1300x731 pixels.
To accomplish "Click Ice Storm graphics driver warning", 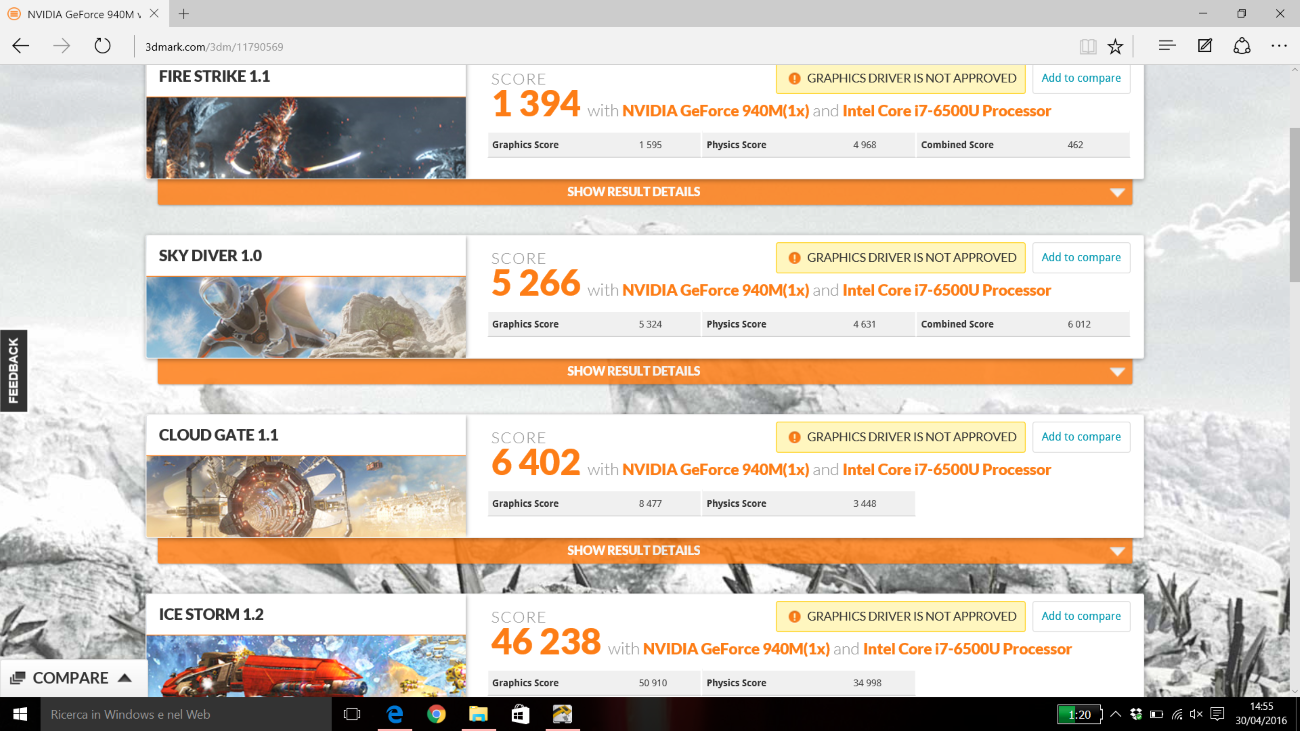I will [901, 616].
